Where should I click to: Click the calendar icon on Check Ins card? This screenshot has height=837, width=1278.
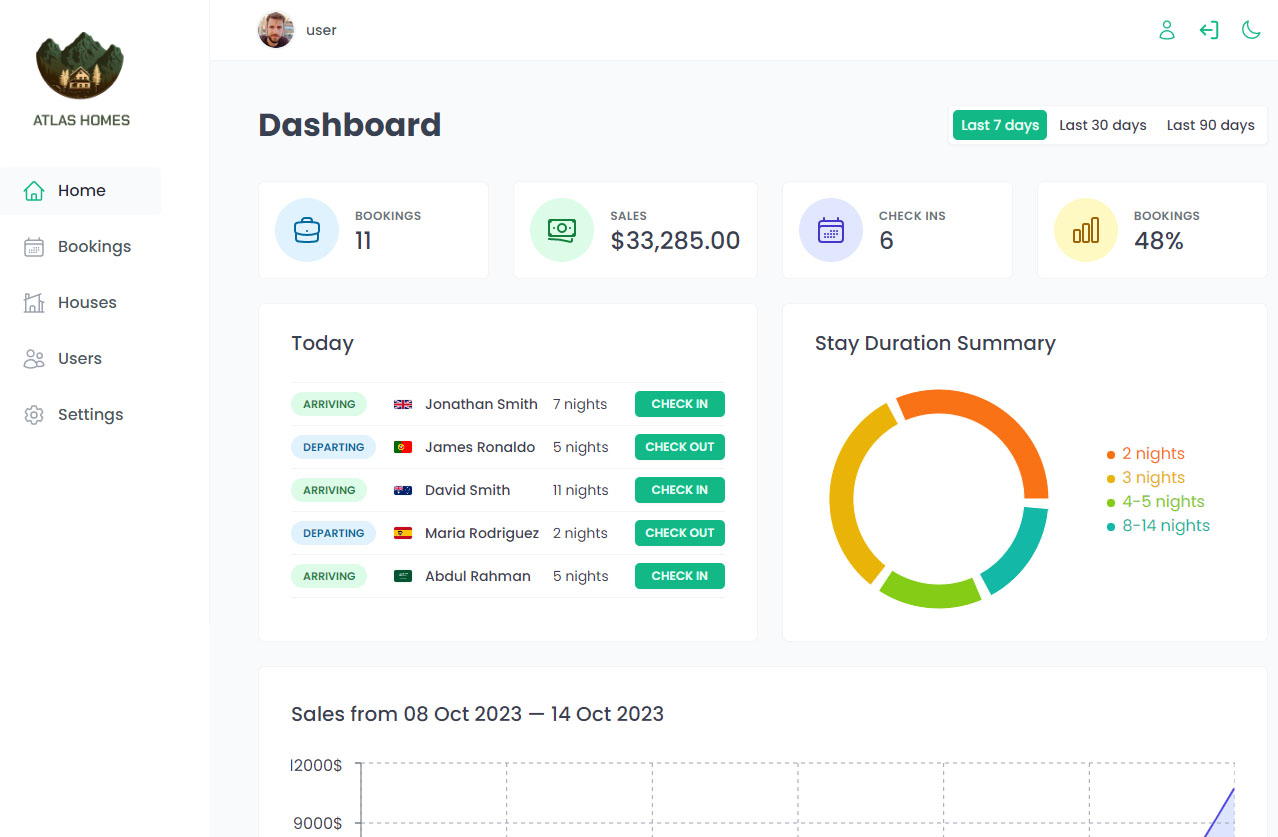tap(831, 230)
